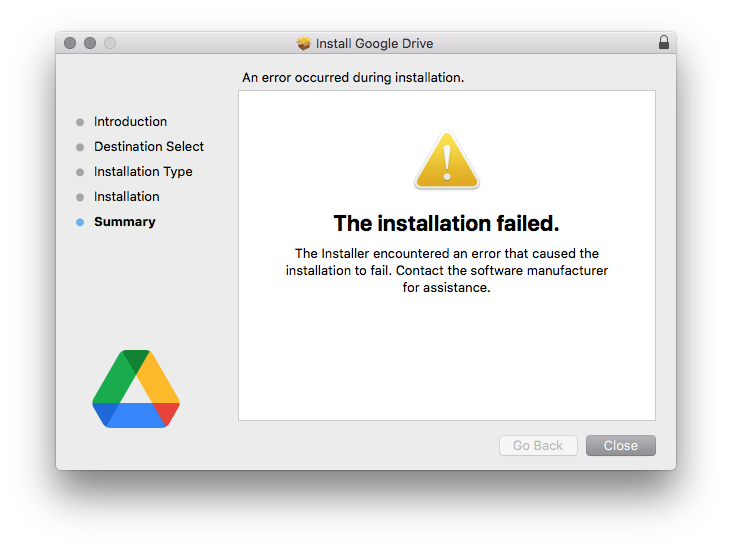Viewport: 732px width, 550px height.
Task: Click the yellow warning triangle icon
Action: tap(447, 161)
